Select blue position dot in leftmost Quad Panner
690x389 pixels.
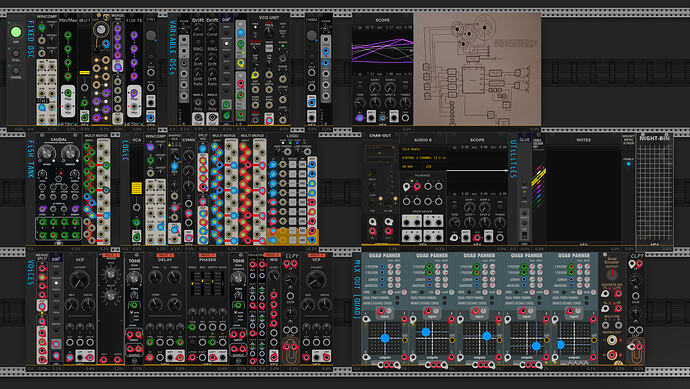tap(385, 338)
